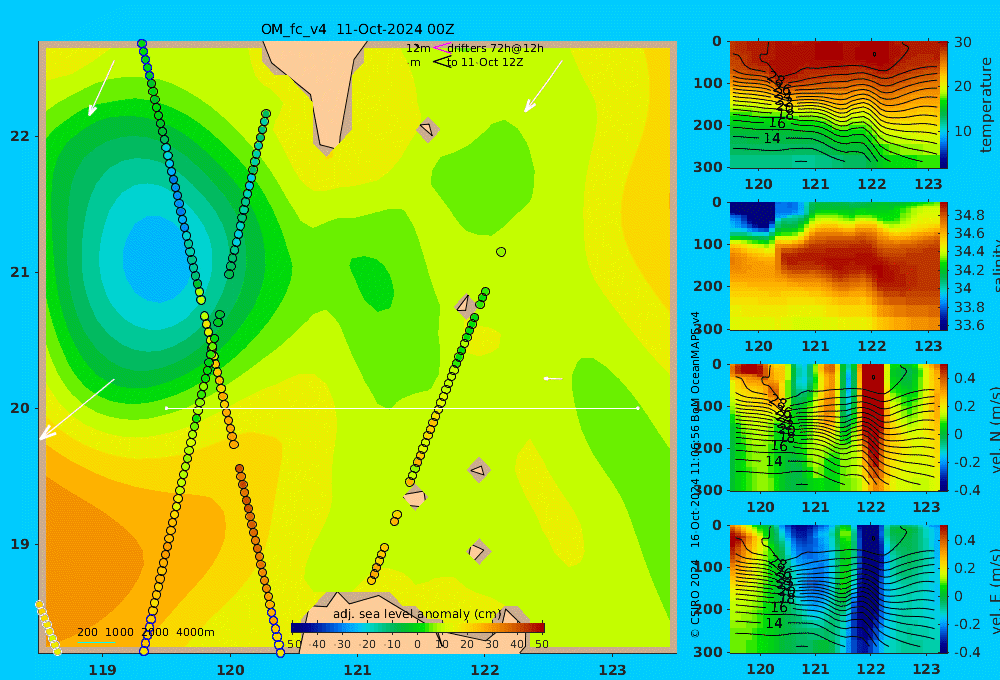Click latitude label 20 on main map
The image size is (1000, 680).
click(x=20, y=408)
